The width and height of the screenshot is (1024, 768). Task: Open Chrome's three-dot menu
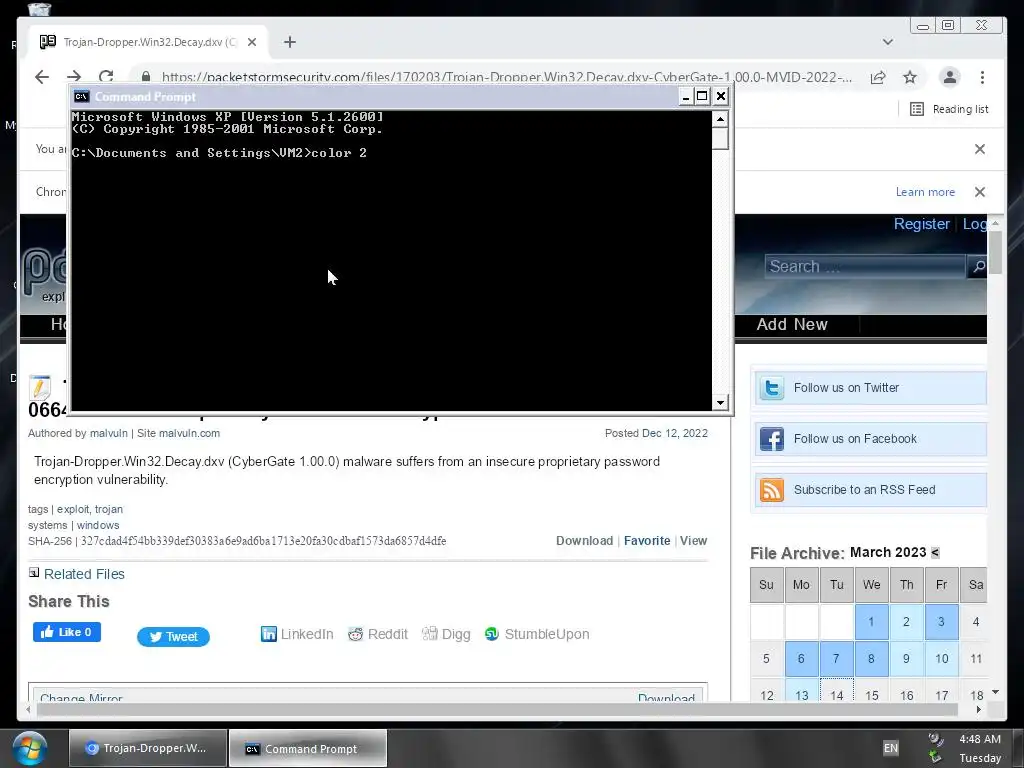click(982, 77)
